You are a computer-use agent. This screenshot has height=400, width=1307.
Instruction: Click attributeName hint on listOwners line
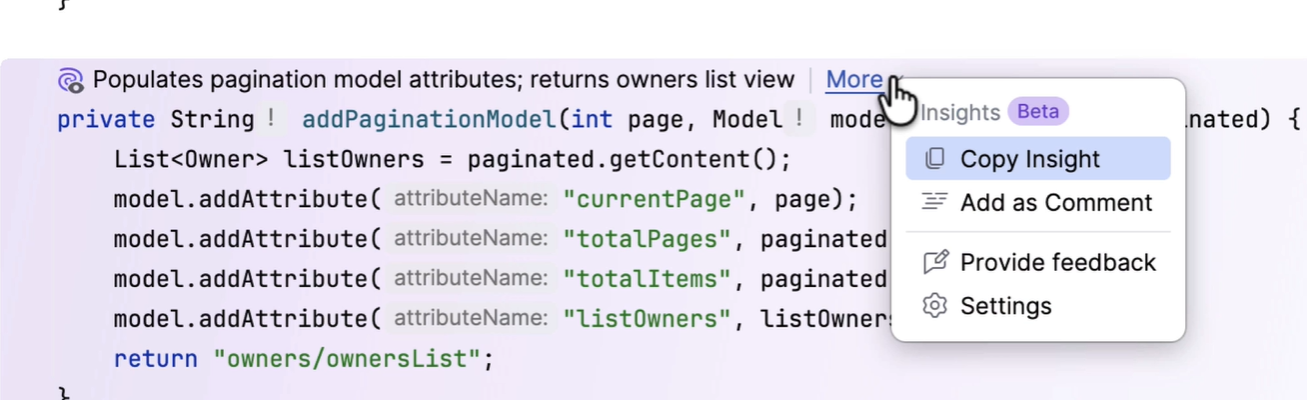(x=470, y=319)
